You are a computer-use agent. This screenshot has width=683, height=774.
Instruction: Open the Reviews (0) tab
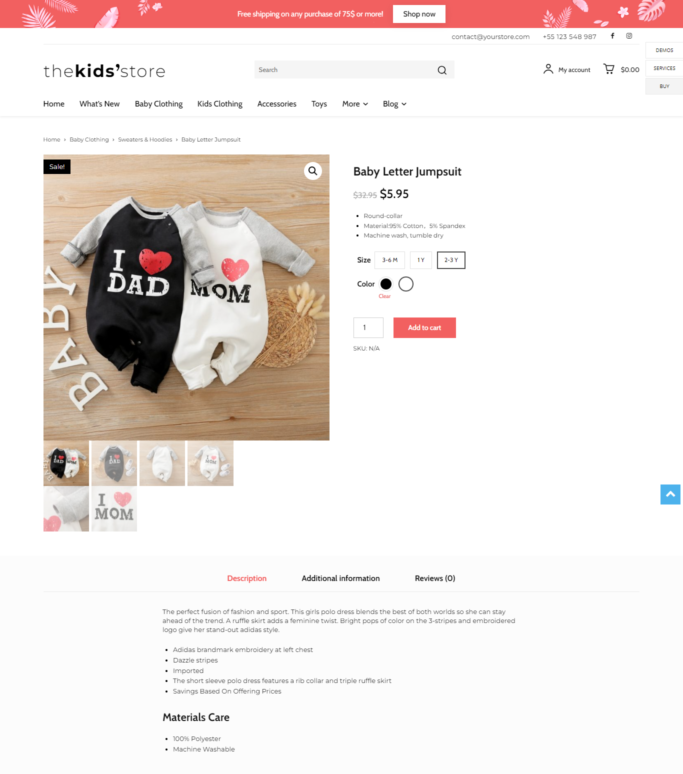point(435,578)
